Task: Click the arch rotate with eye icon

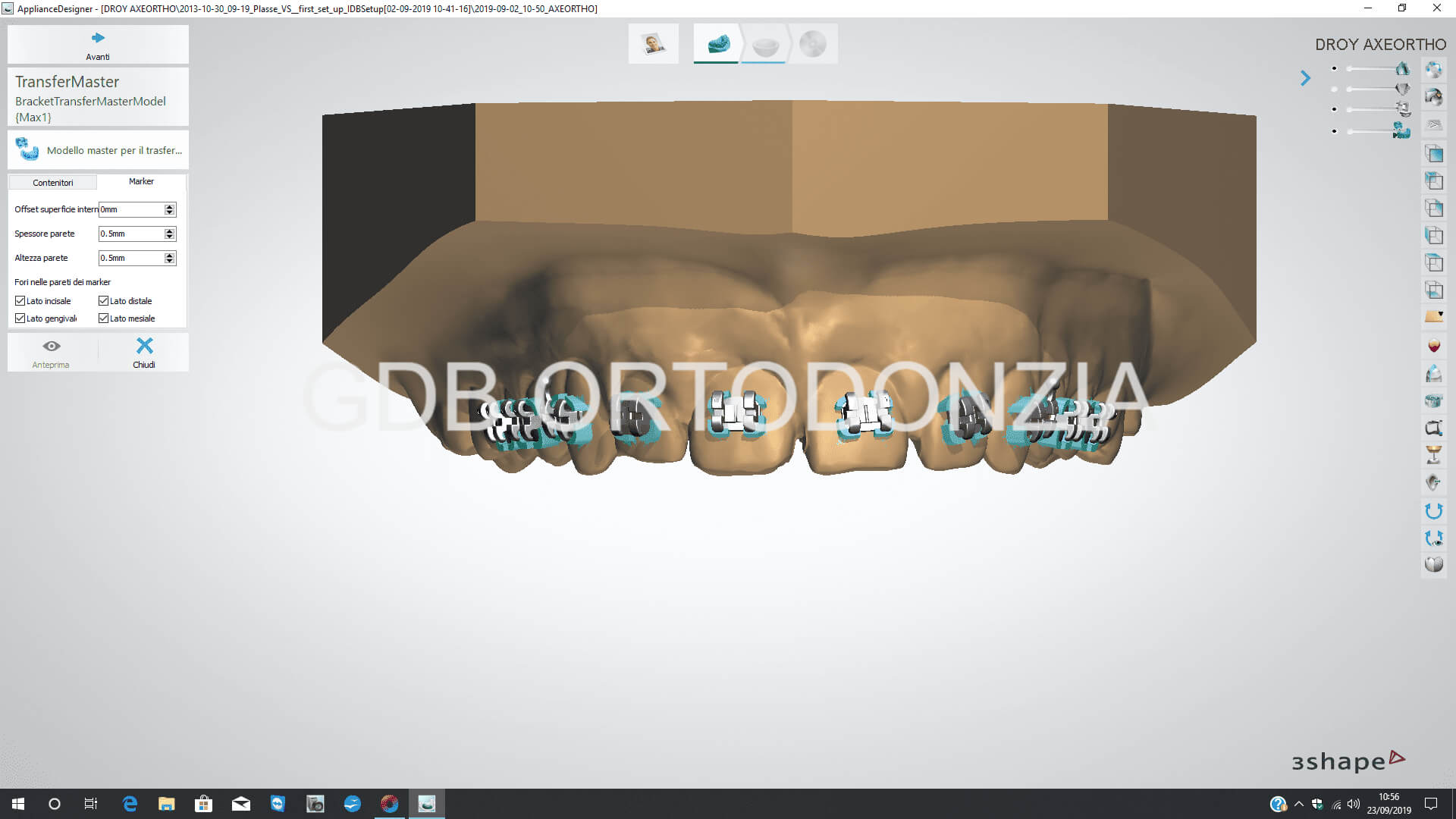Action: pyautogui.click(x=1433, y=538)
